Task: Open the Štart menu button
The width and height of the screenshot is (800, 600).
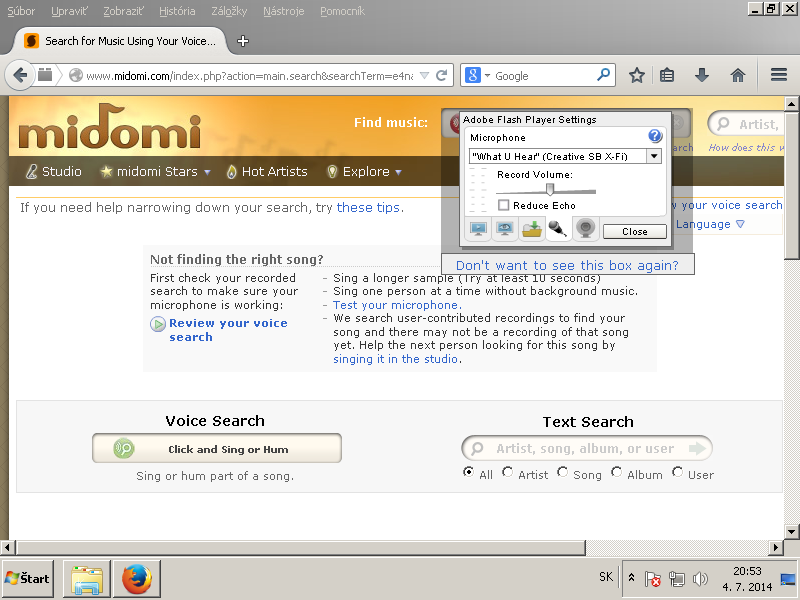Action: point(28,579)
